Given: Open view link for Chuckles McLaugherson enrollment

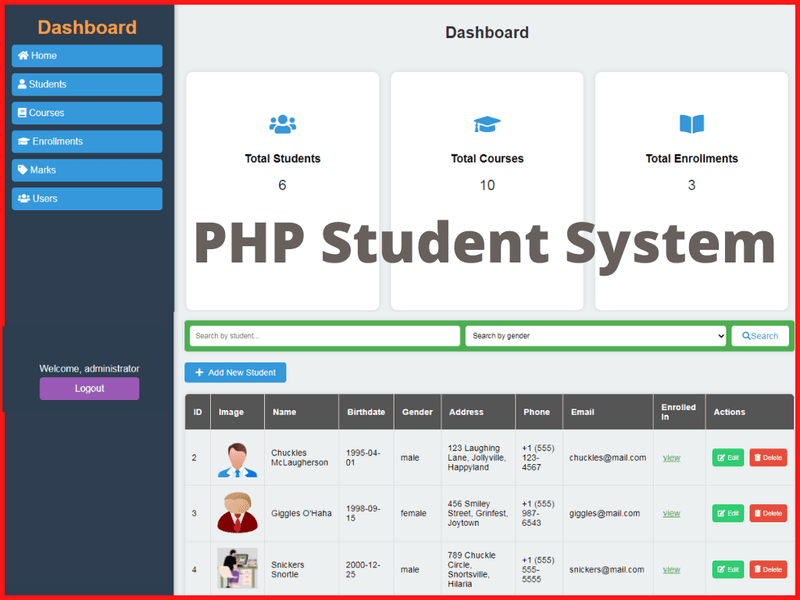Looking at the screenshot, I should [x=671, y=457].
